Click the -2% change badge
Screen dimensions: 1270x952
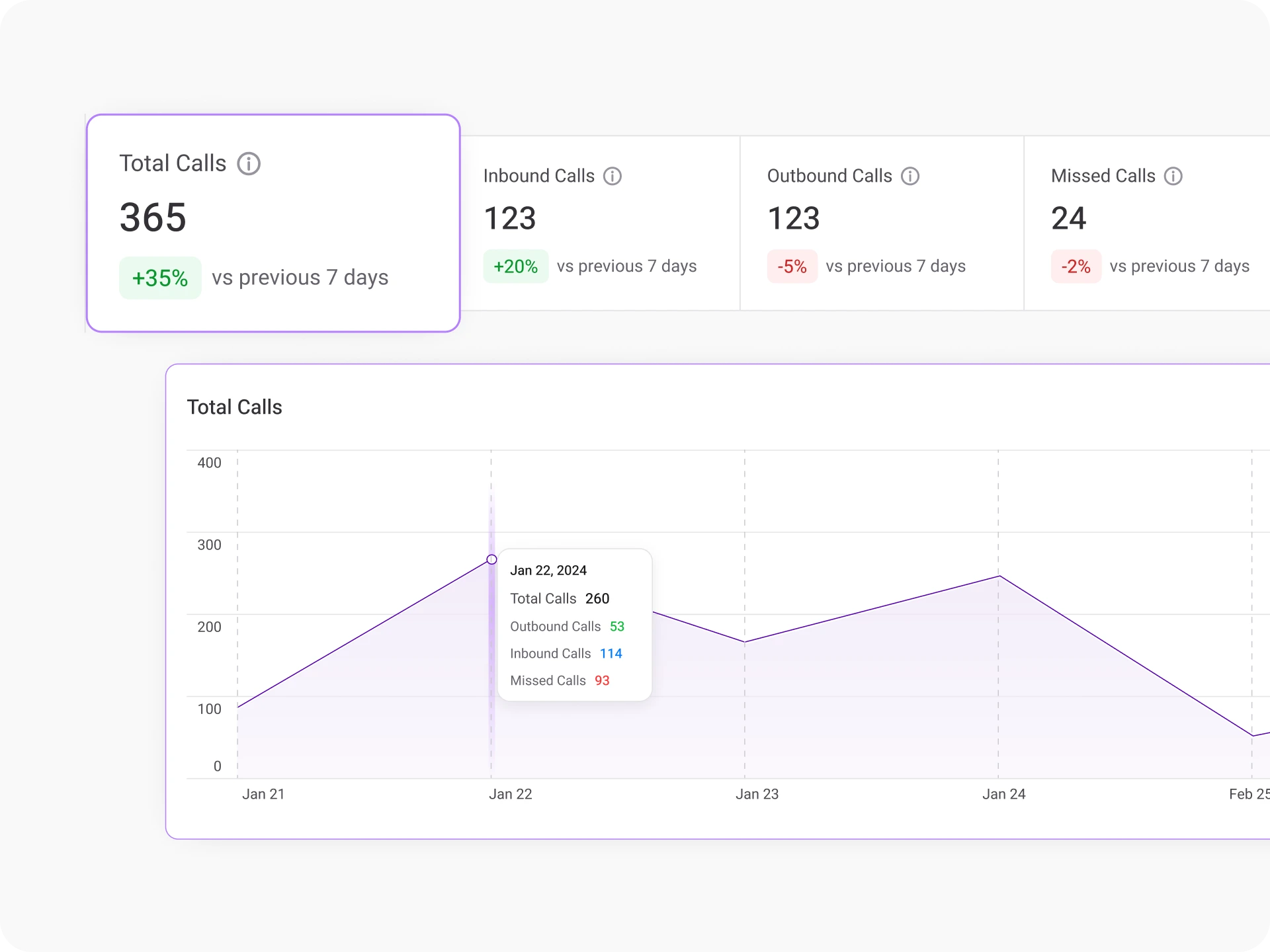(1076, 266)
